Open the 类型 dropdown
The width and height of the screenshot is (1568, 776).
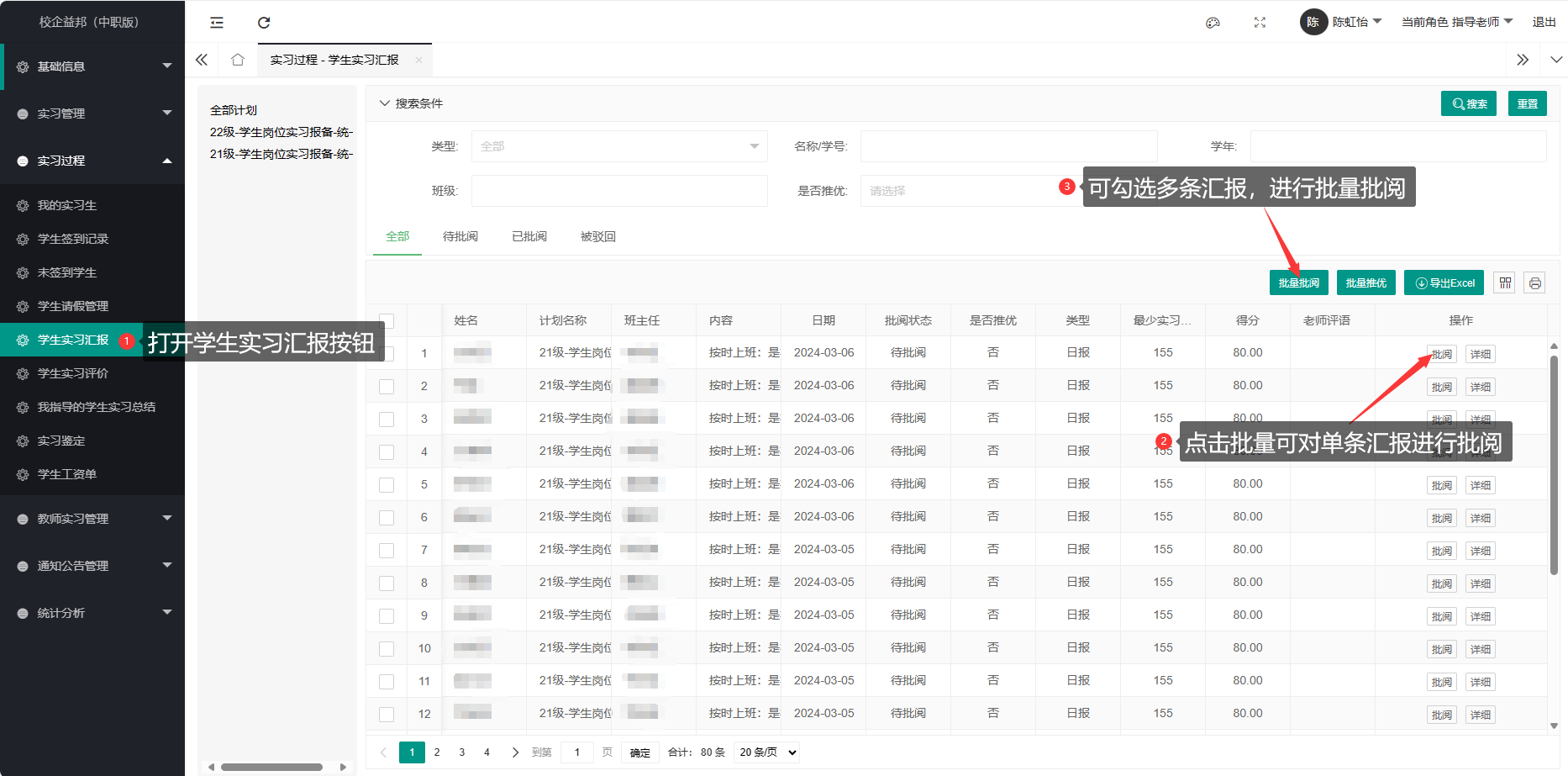tap(619, 146)
